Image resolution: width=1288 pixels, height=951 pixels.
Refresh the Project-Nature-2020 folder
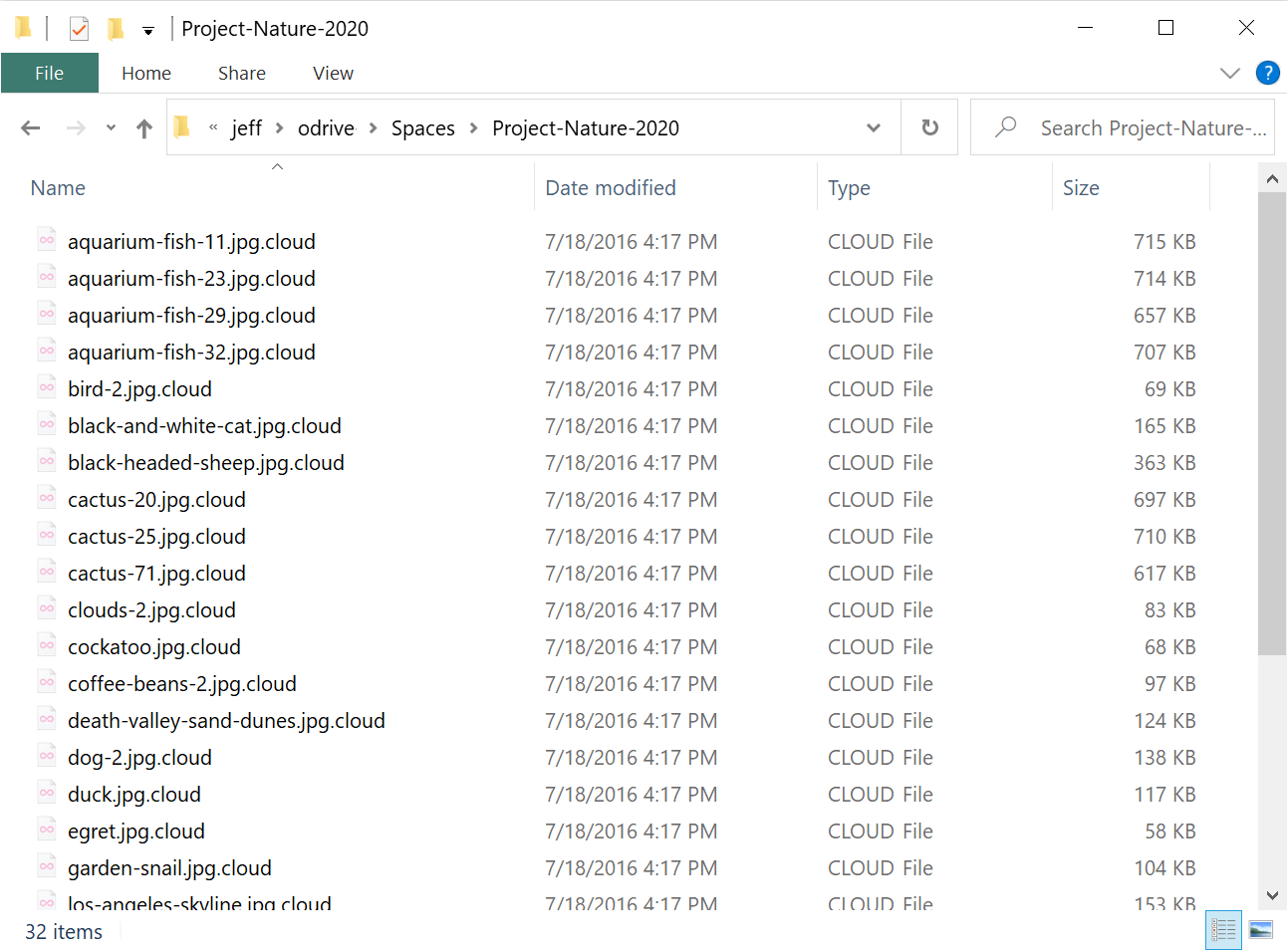click(x=929, y=127)
